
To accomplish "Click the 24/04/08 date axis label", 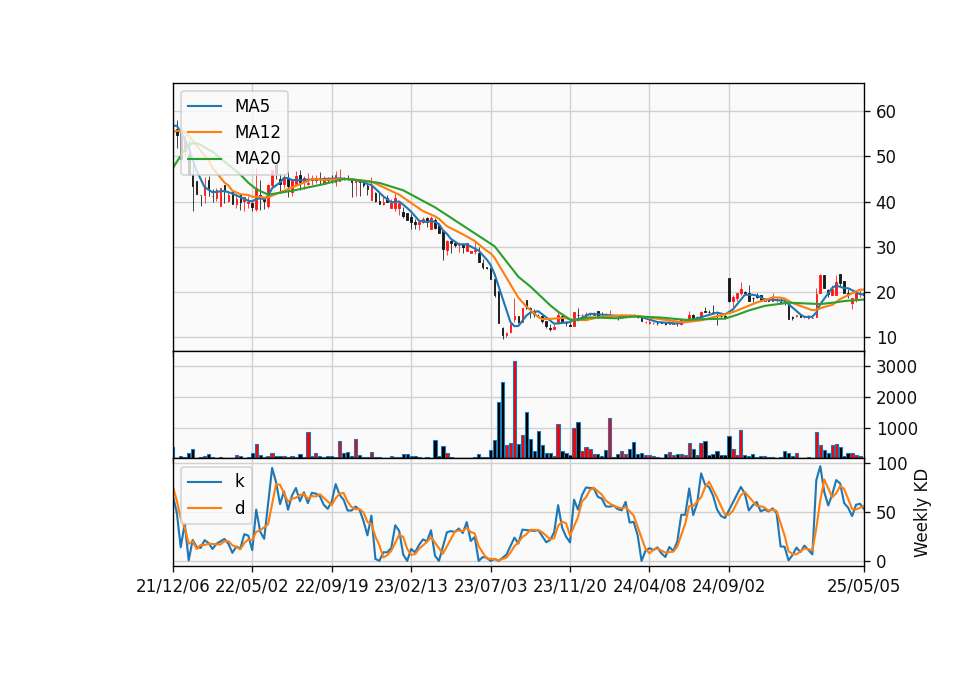I will pyautogui.click(x=650, y=586).
